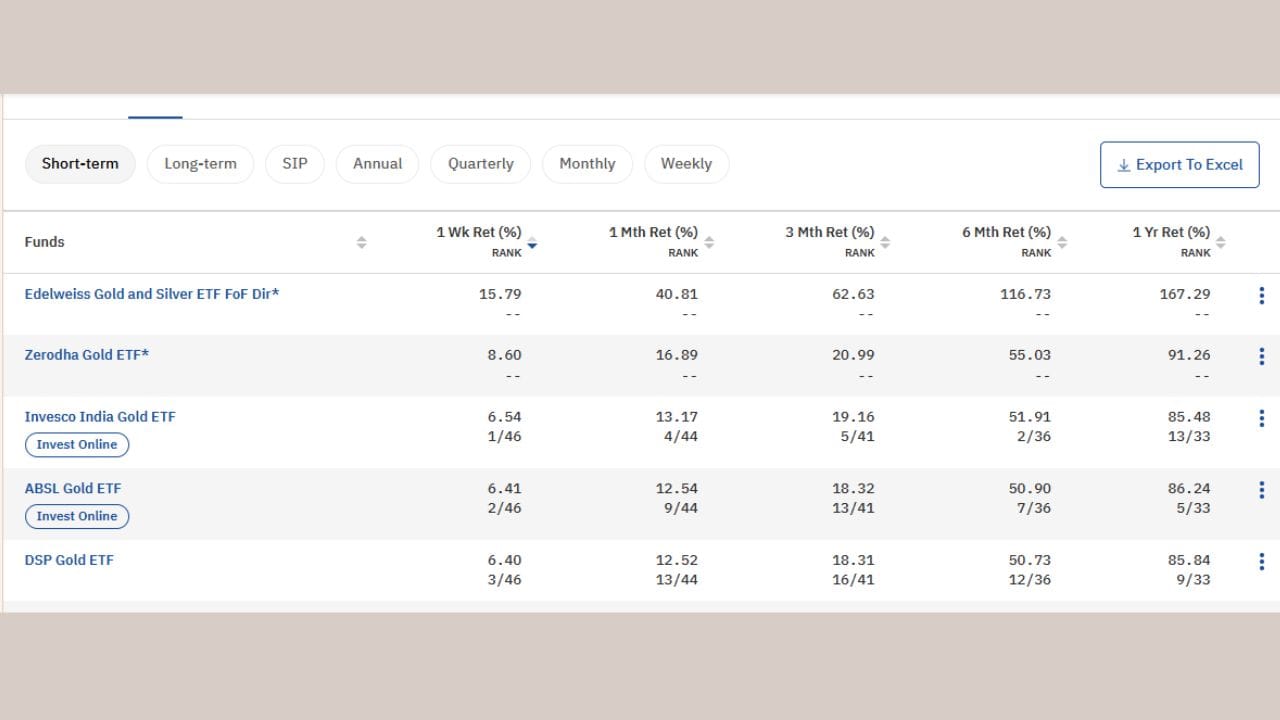Open three-dot menu for DSP Gold ETF
The height and width of the screenshot is (720, 1280).
[x=1261, y=562]
